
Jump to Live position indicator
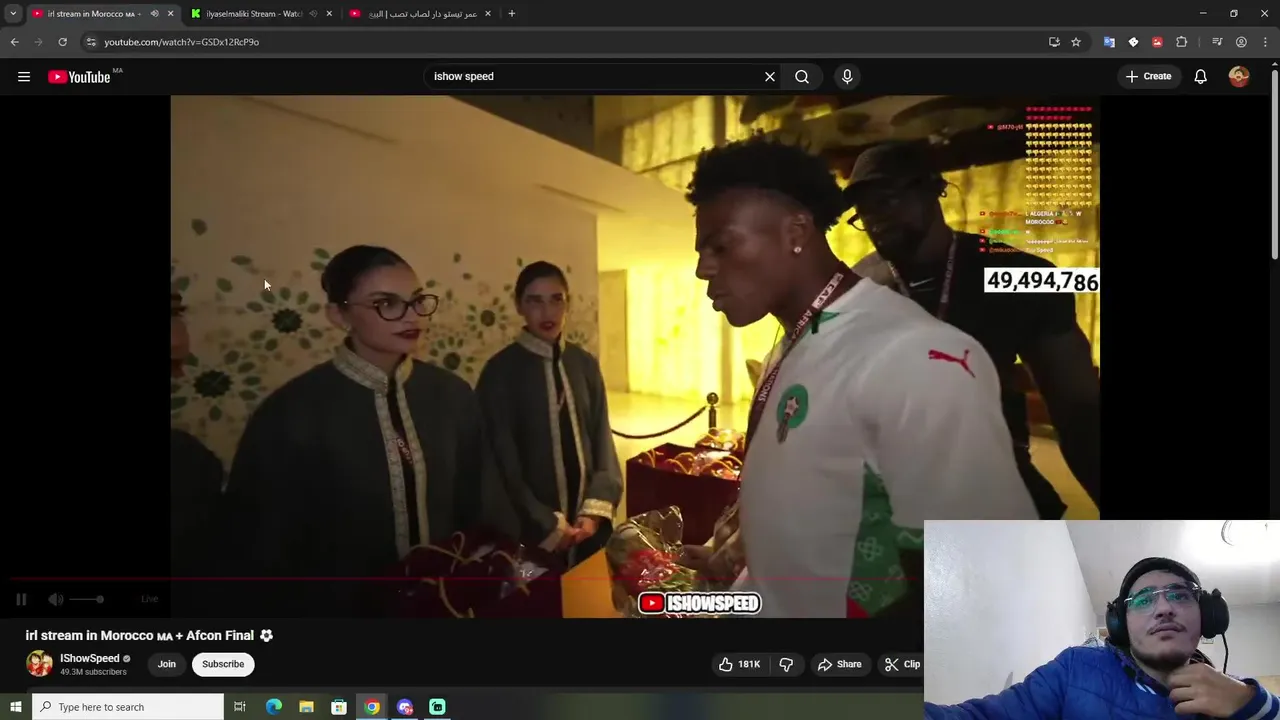coord(149,599)
